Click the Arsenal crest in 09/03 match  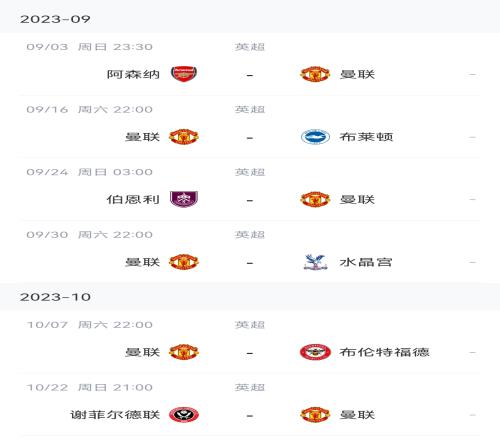click(x=184, y=74)
